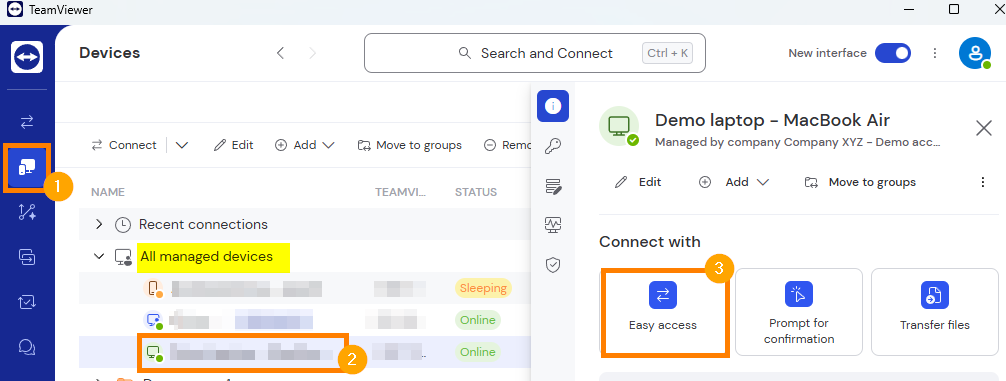Open the shield protection tab icon
The height and width of the screenshot is (381, 1006).
553,265
